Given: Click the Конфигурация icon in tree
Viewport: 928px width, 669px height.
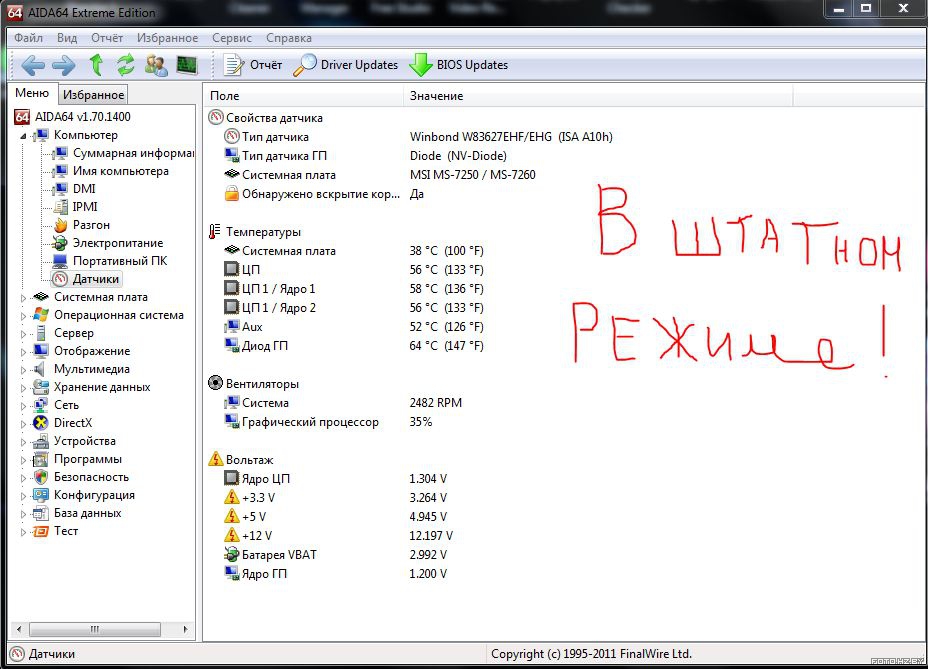Looking at the screenshot, I should (41, 495).
